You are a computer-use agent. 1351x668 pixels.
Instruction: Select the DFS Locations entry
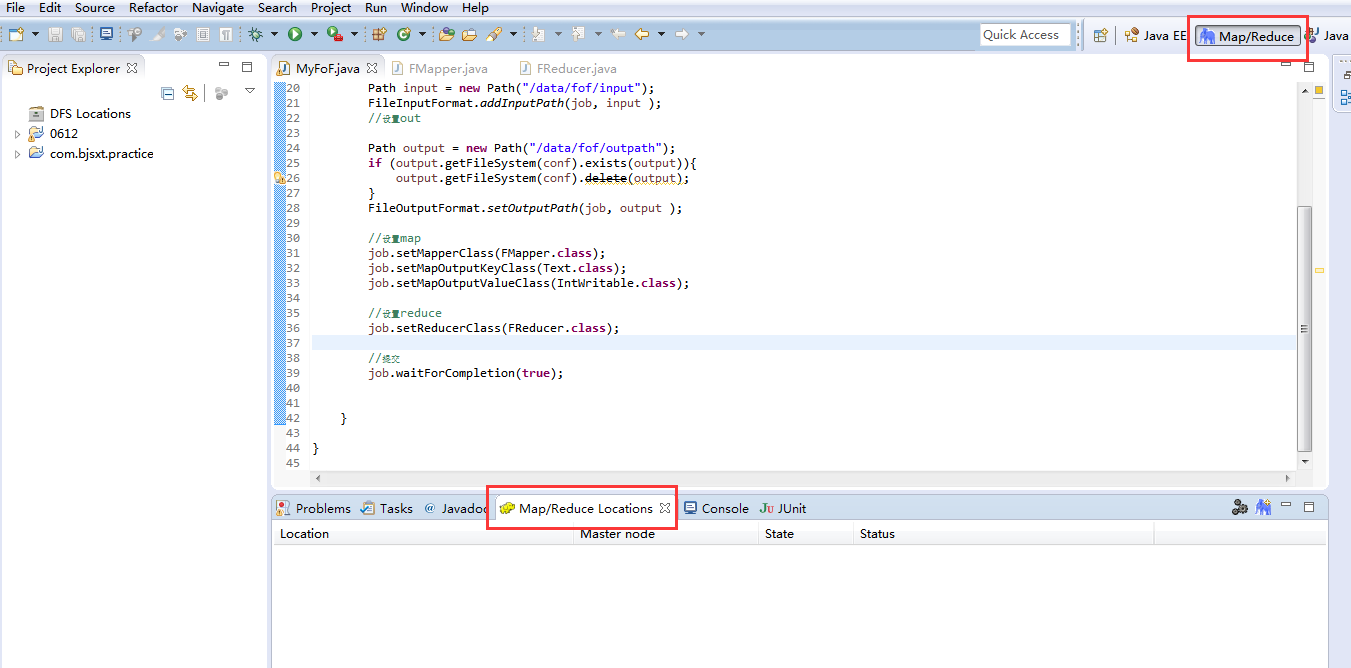(89, 113)
